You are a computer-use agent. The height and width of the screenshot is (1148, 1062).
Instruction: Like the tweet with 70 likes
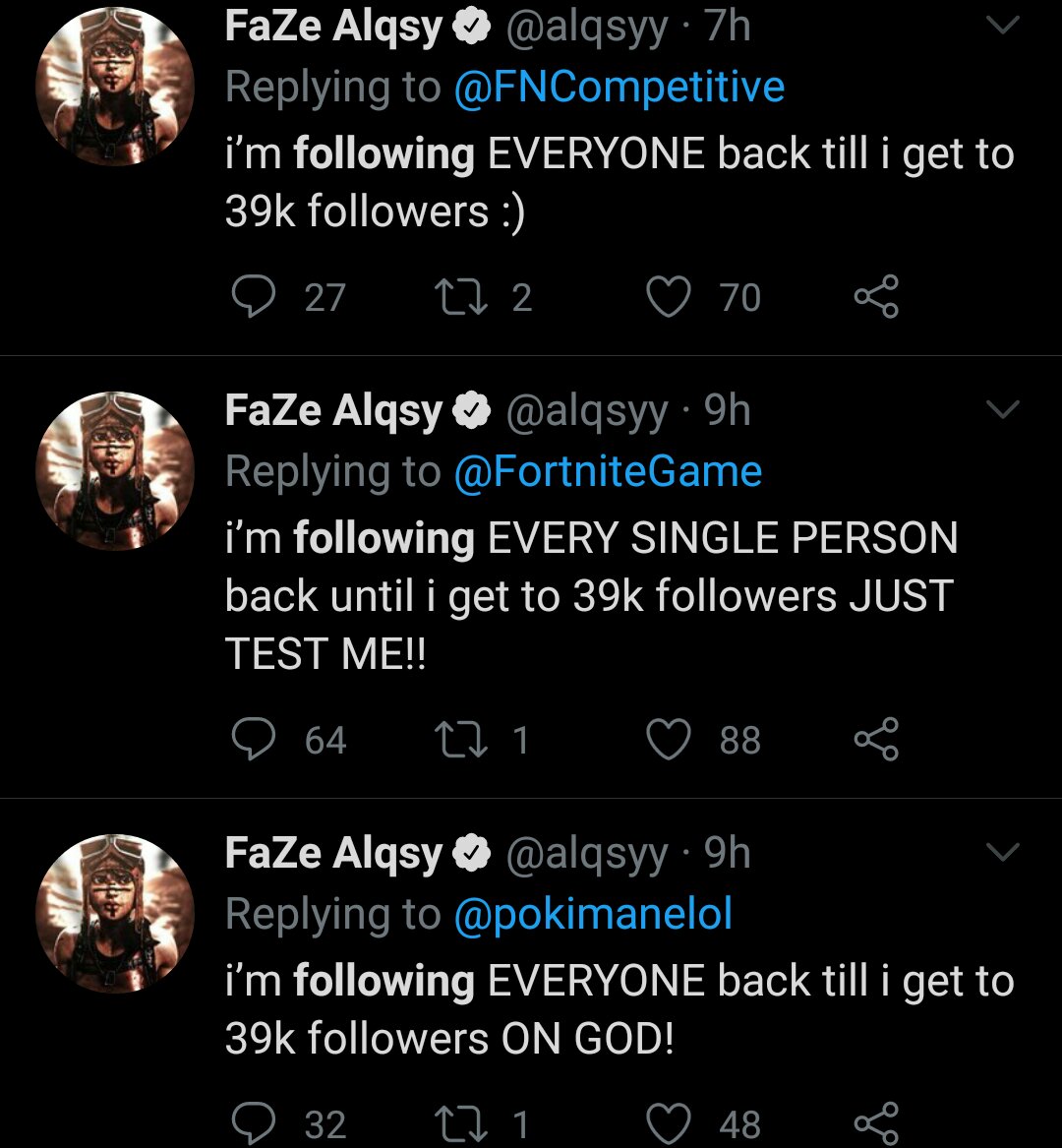click(x=669, y=297)
